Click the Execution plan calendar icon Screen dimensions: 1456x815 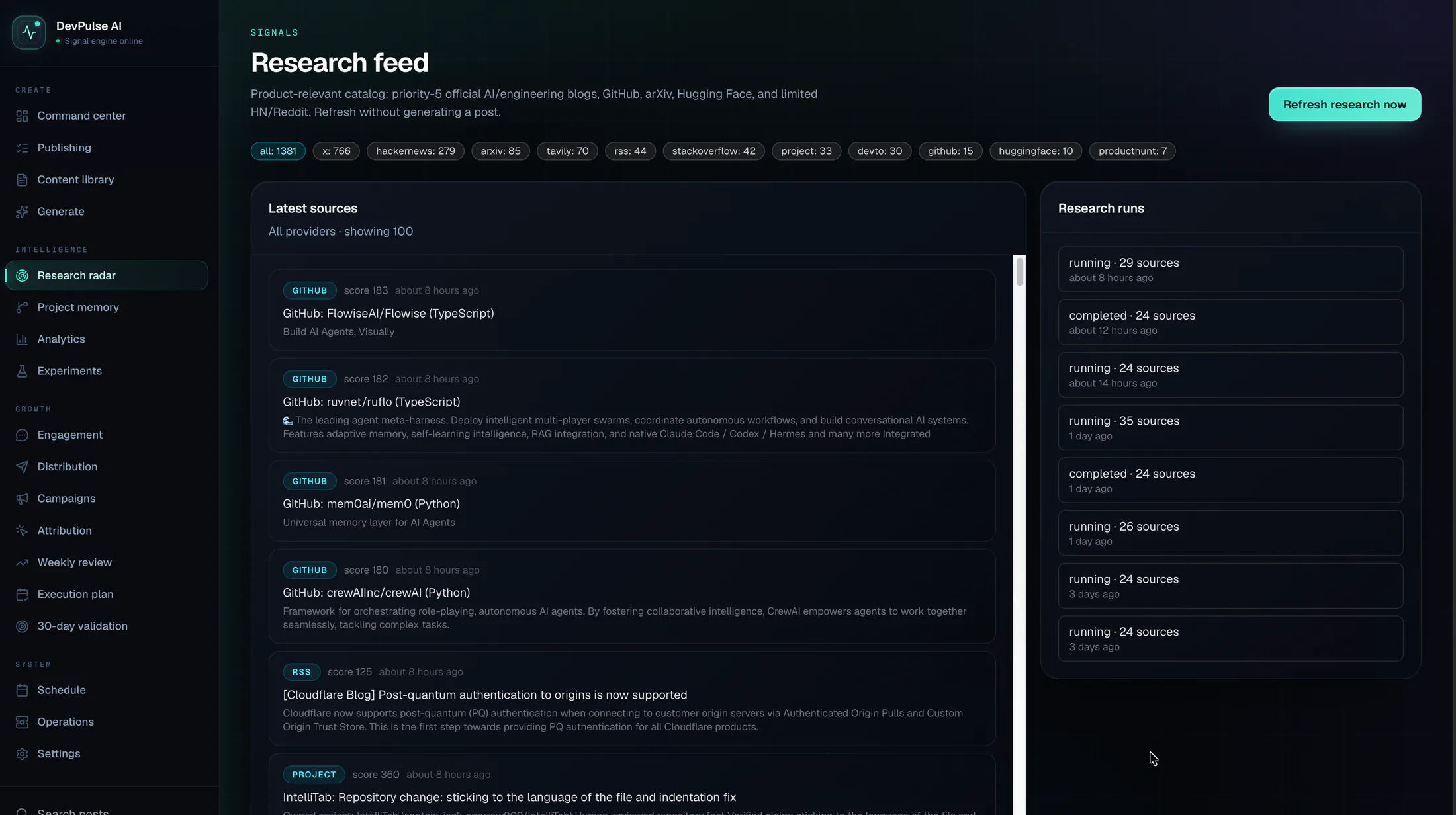pos(22,594)
